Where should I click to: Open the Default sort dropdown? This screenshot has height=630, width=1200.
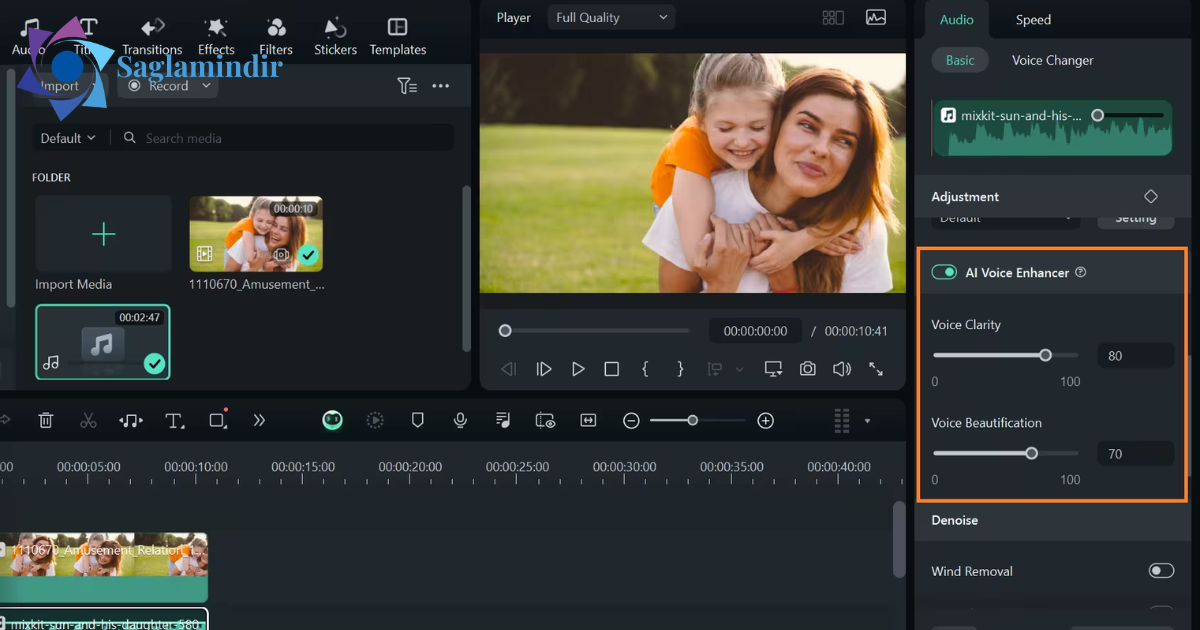point(68,138)
